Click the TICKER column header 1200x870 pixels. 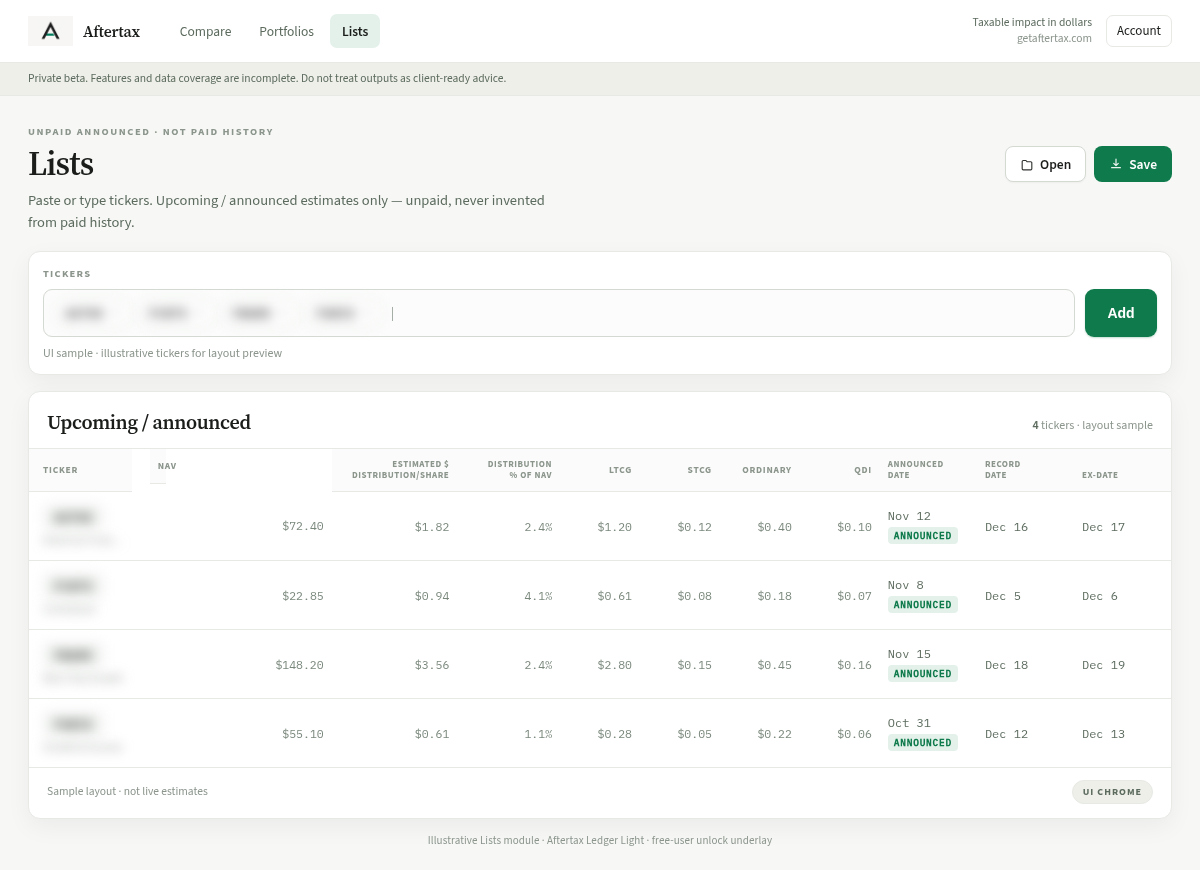60,470
